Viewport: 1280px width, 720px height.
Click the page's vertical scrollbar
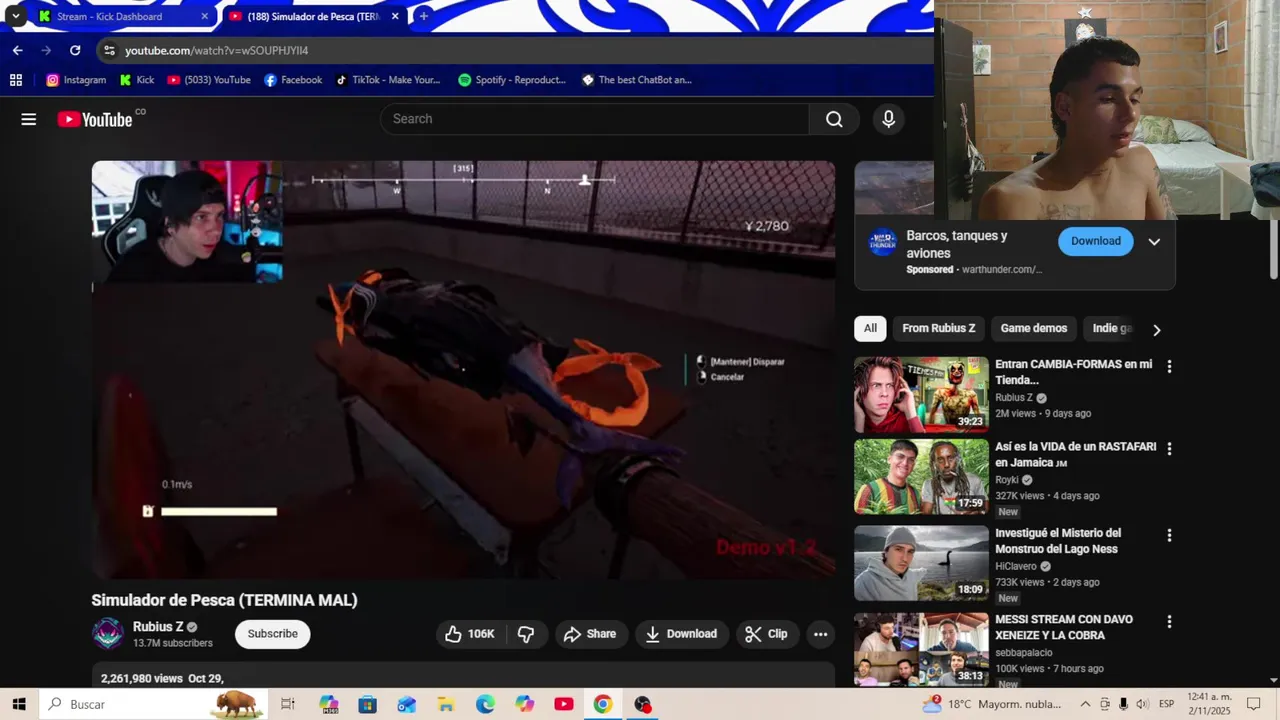[x=1273, y=250]
